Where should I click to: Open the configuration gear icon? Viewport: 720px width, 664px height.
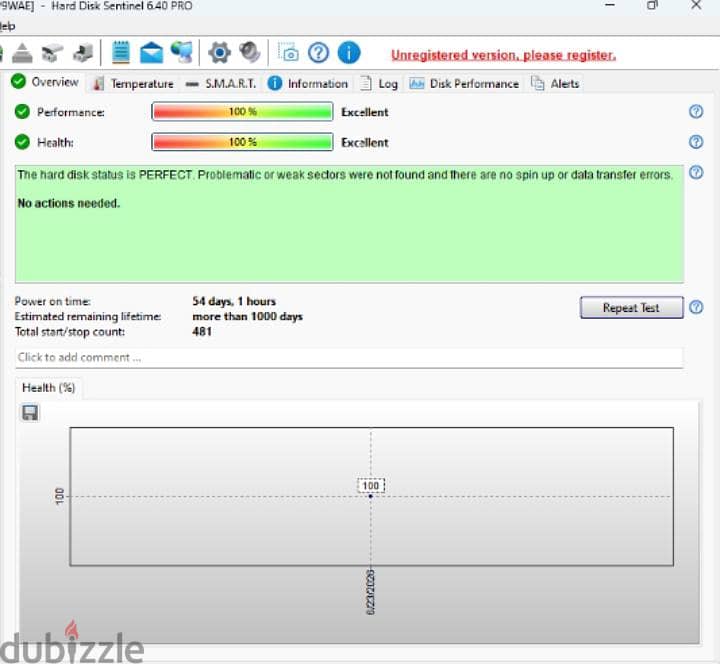[x=219, y=52]
